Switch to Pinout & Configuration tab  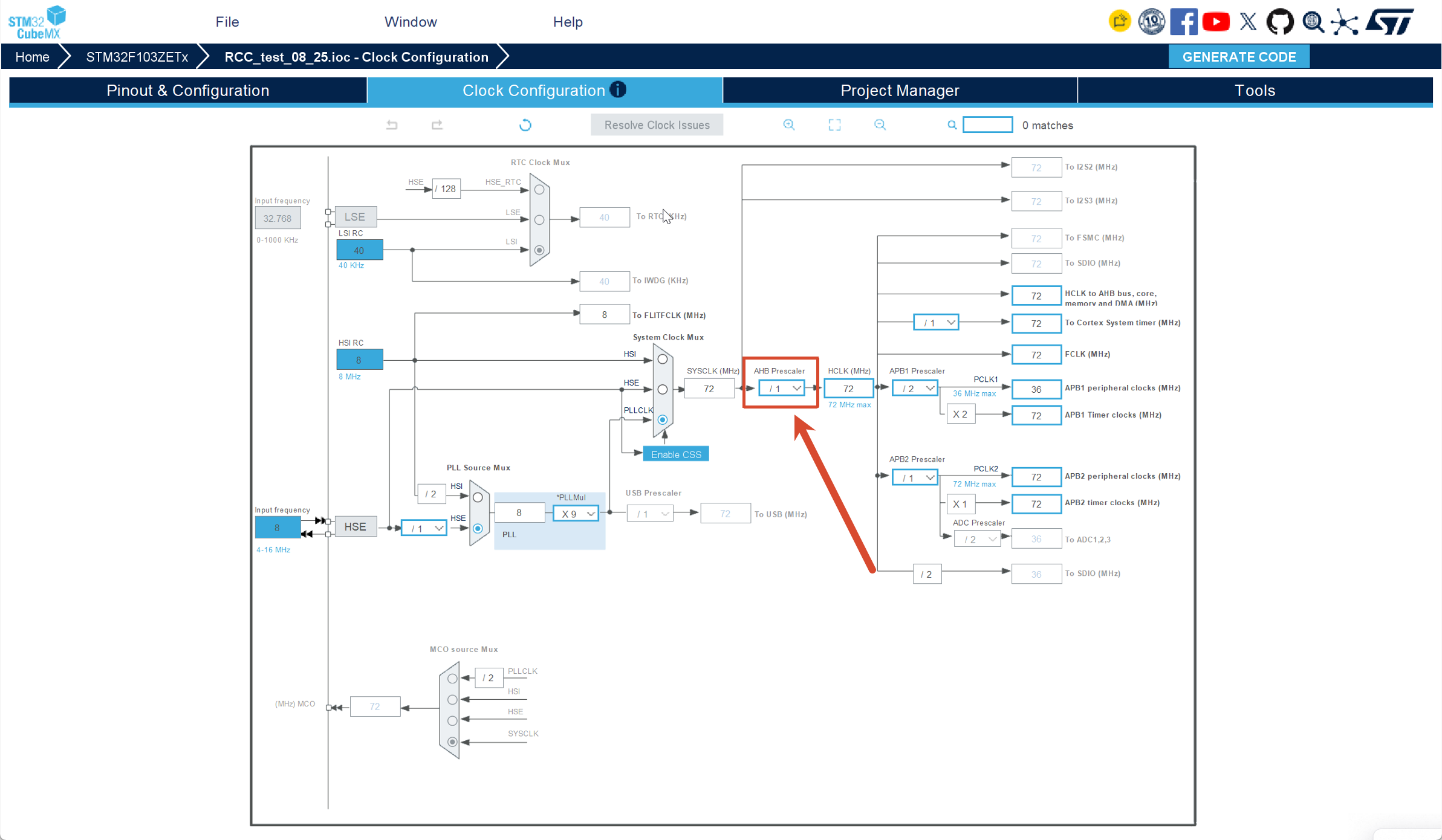click(x=188, y=91)
